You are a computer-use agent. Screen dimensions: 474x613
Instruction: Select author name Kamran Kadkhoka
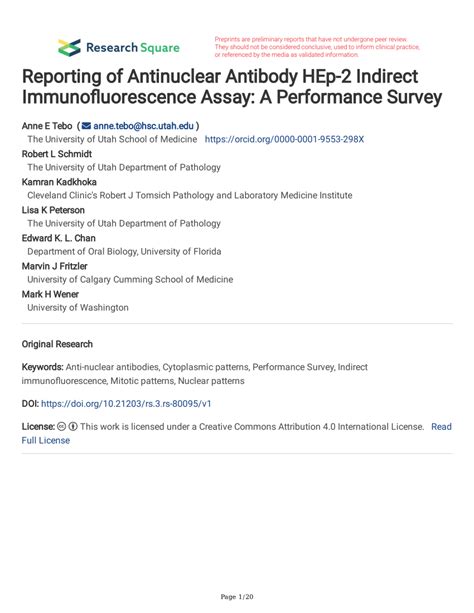click(x=59, y=182)
